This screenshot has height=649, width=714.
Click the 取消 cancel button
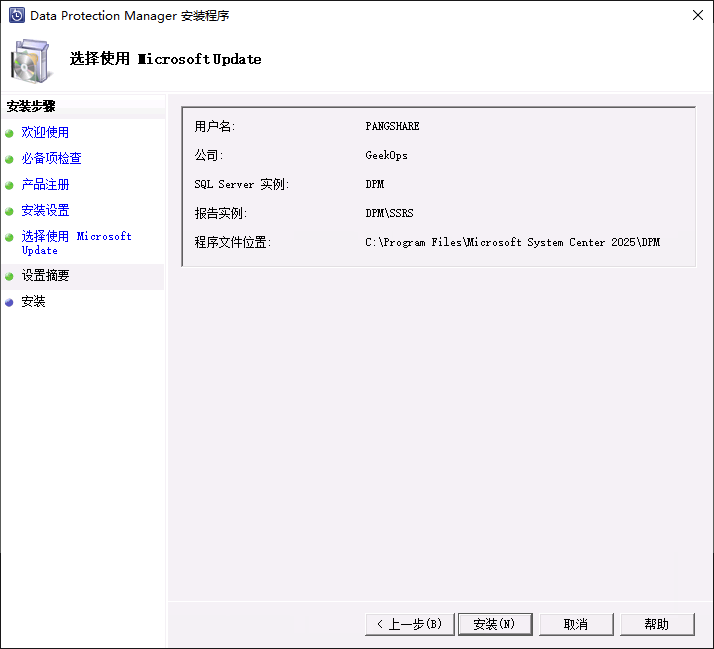pos(576,624)
